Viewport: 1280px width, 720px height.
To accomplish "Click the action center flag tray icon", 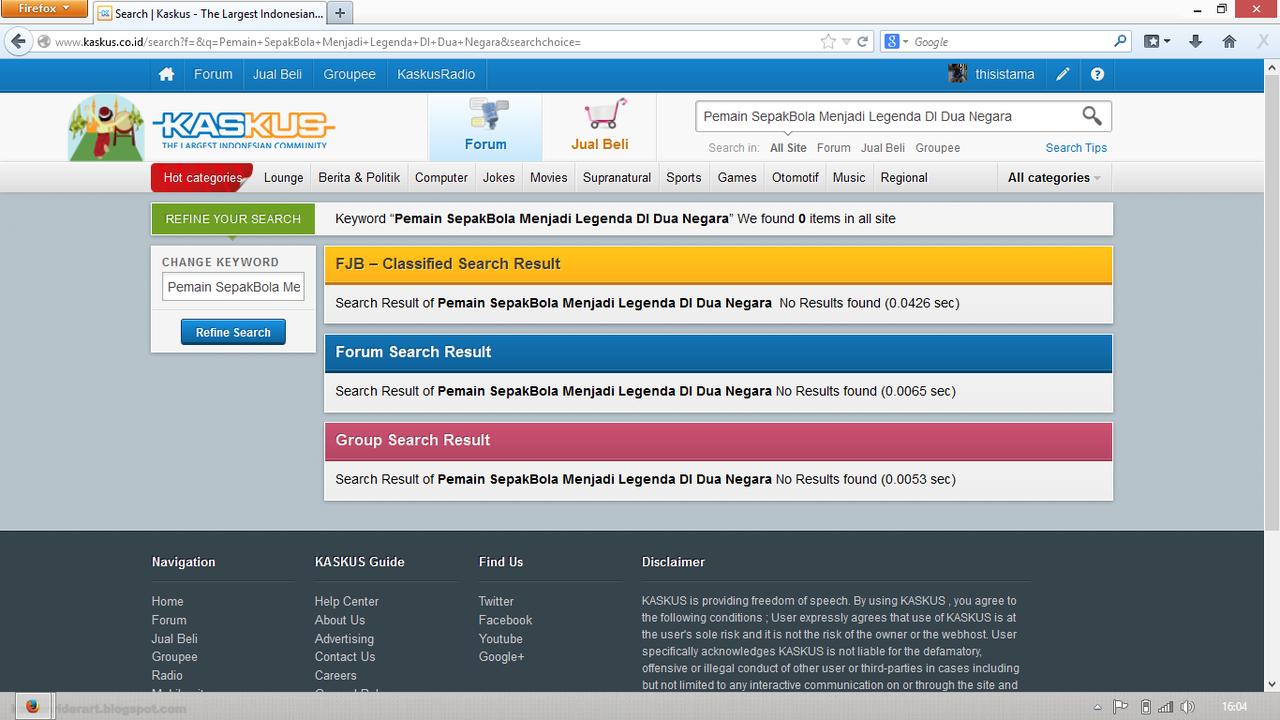I will click(x=1121, y=707).
